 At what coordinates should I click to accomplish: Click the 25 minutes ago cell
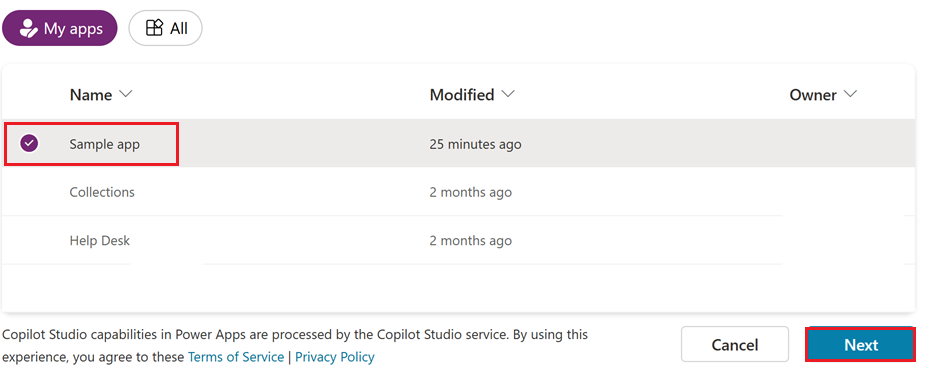(x=475, y=144)
